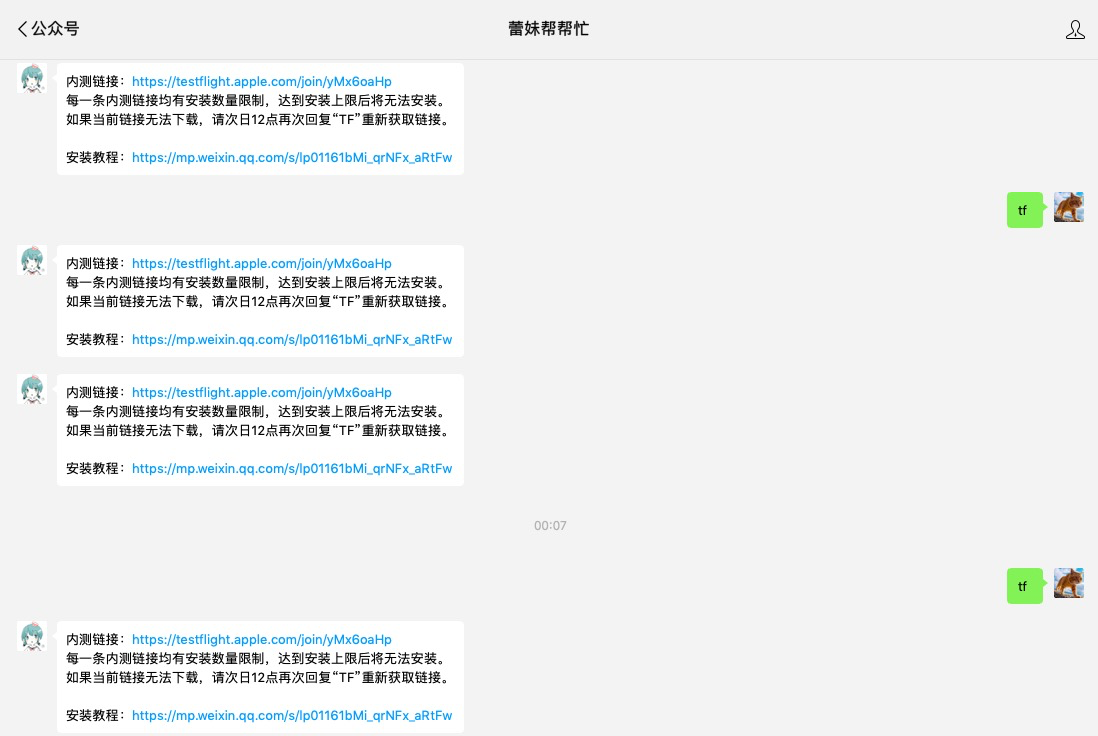The height and width of the screenshot is (736, 1098).
Task: Click the bot avatar beside the bottom message
Action: pyautogui.click(x=33, y=637)
